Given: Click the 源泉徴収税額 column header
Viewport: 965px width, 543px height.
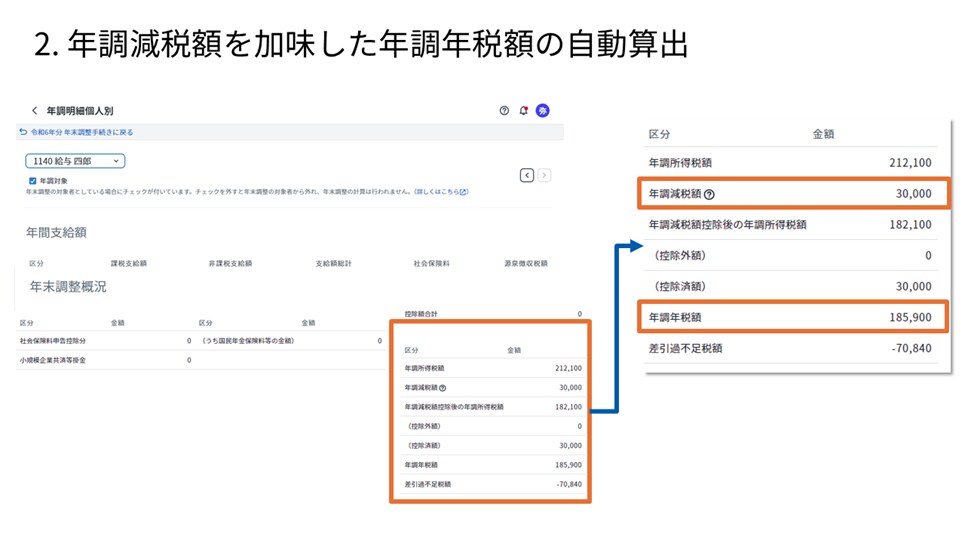Looking at the screenshot, I should pyautogui.click(x=526, y=263).
